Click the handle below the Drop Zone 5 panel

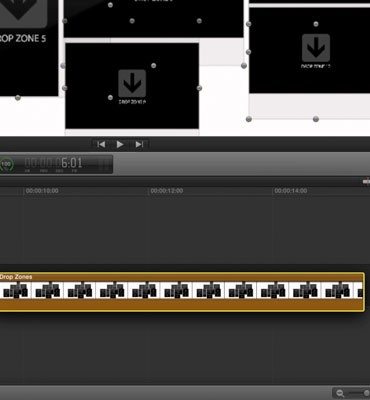[18, 98]
